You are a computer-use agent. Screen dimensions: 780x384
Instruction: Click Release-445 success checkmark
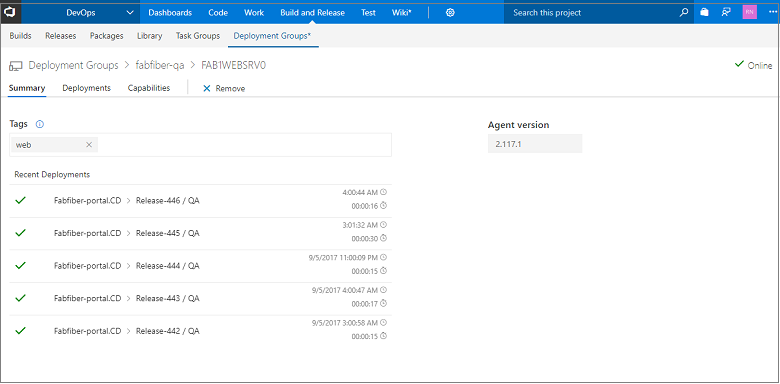(x=20, y=233)
